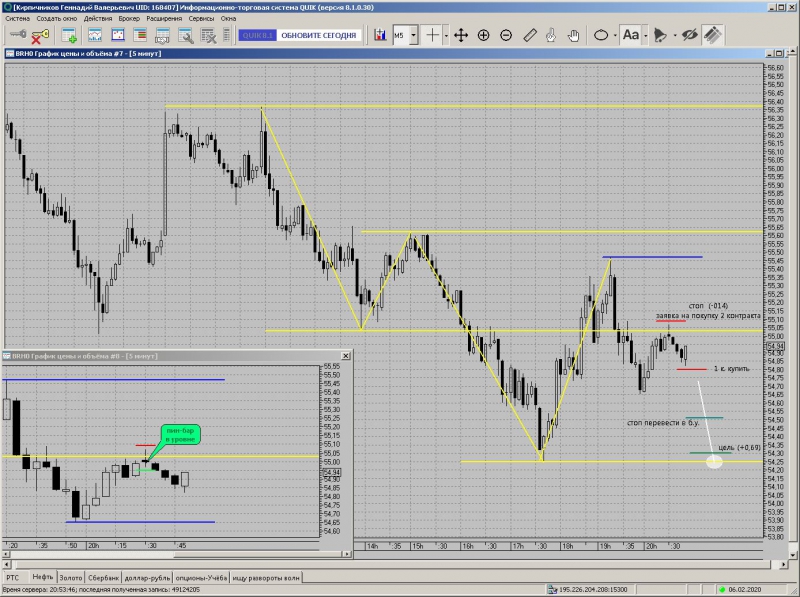Close the small chart #8 window
Viewport: 800px width, 597px height.
click(x=345, y=356)
